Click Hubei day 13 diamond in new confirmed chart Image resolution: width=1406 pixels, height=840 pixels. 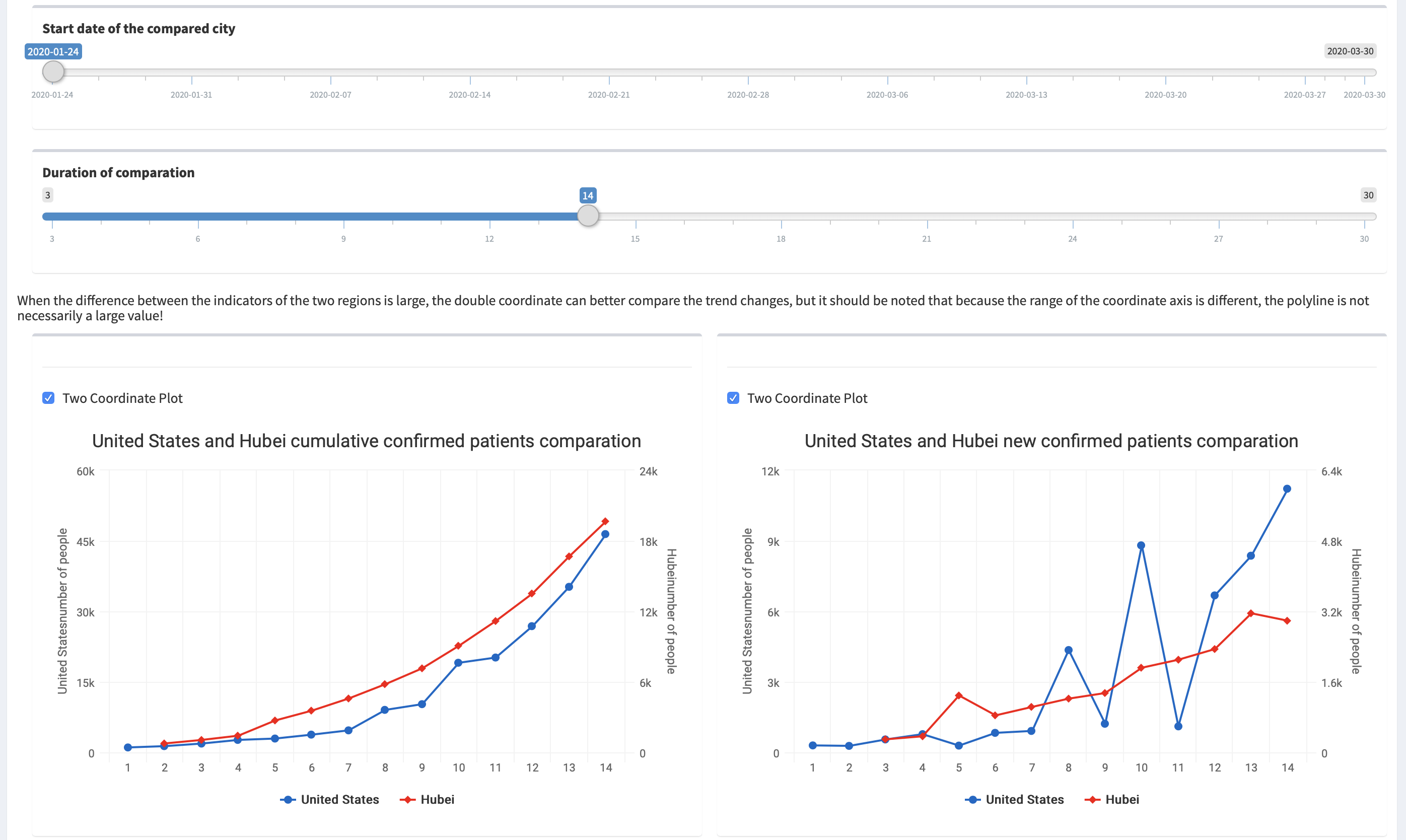pyautogui.click(x=1251, y=613)
